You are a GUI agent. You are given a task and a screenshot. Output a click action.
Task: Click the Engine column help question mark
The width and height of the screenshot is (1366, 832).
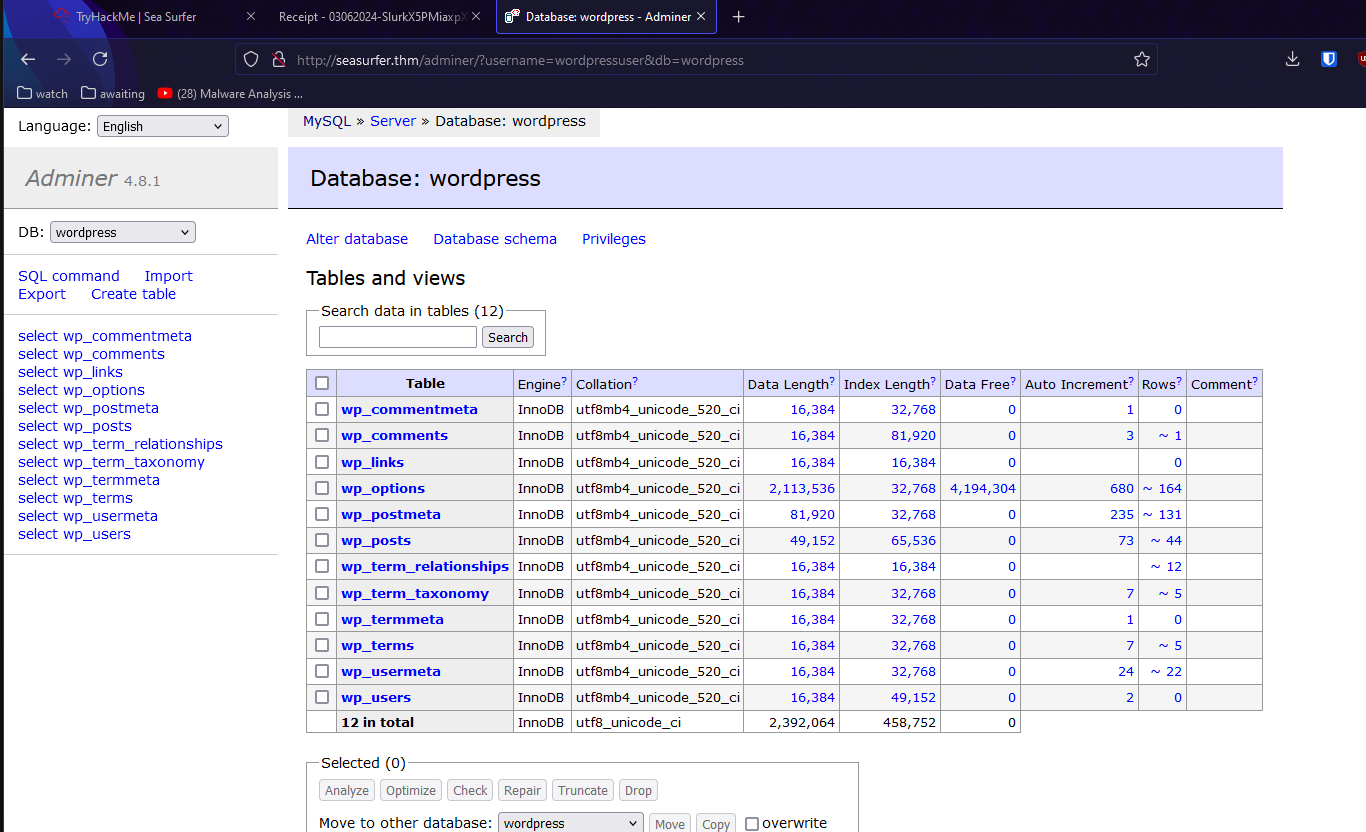click(x=564, y=381)
